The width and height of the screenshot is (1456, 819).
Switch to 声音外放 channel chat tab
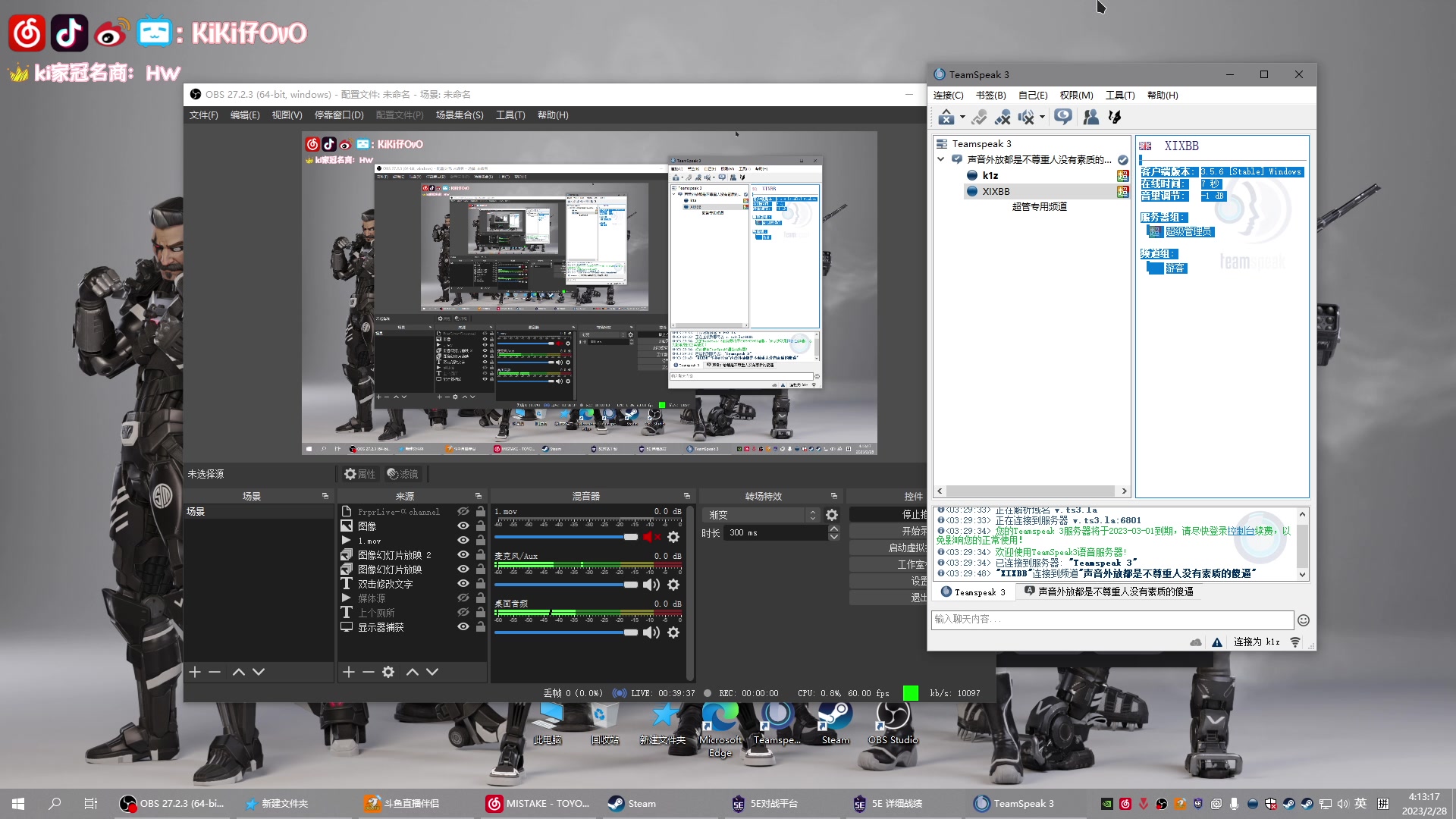point(1109,592)
